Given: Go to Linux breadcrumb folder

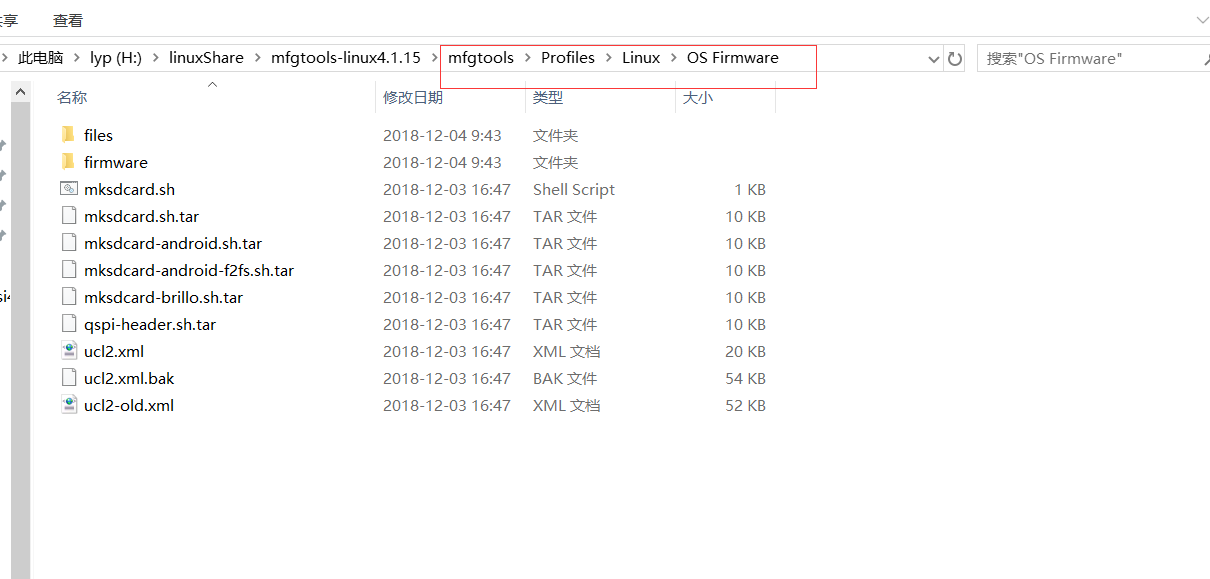Looking at the screenshot, I should (641, 58).
